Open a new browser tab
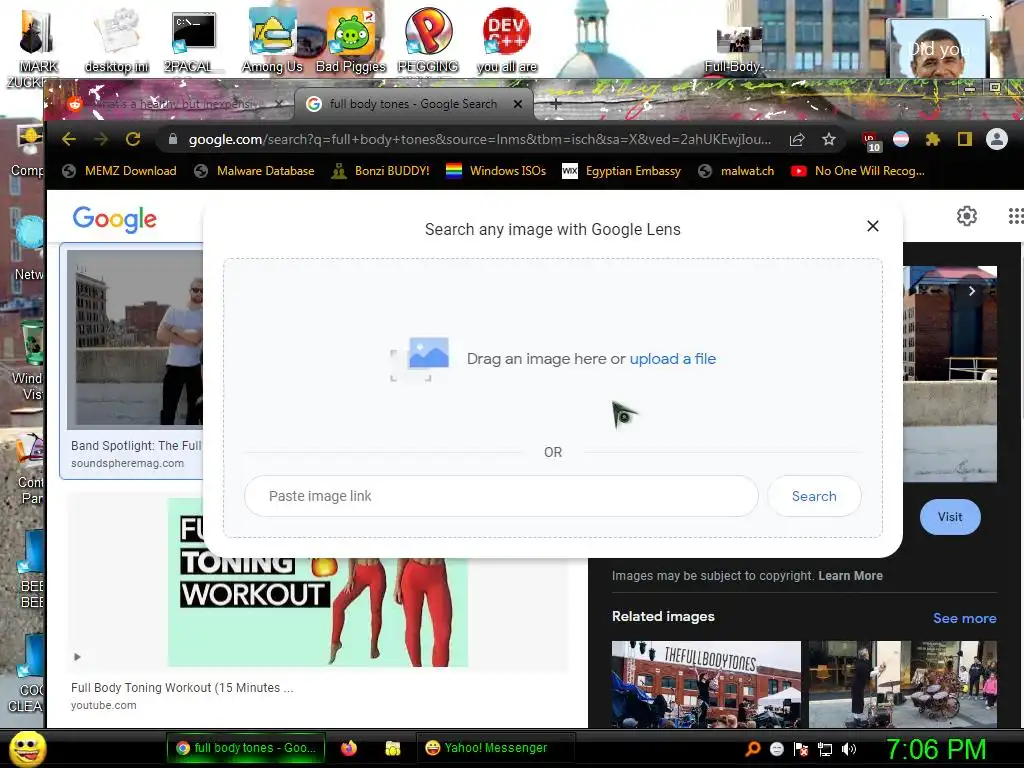The height and width of the screenshot is (768, 1024). [555, 104]
